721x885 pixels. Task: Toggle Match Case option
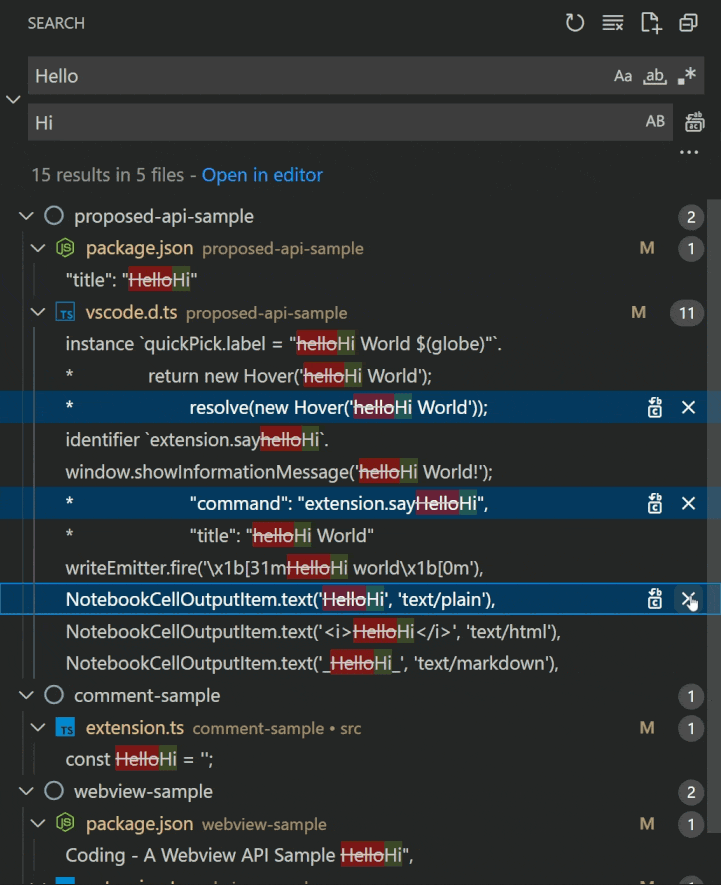click(623, 76)
